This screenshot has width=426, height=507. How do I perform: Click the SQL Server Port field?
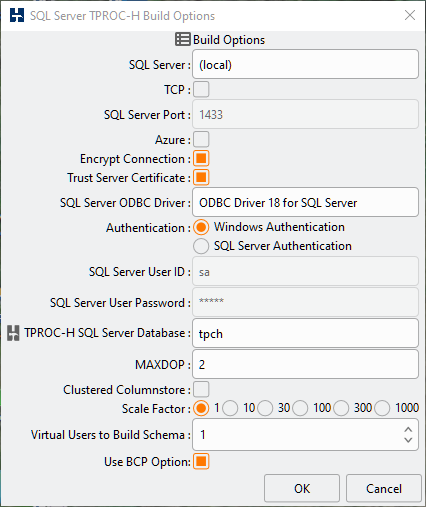(x=305, y=114)
